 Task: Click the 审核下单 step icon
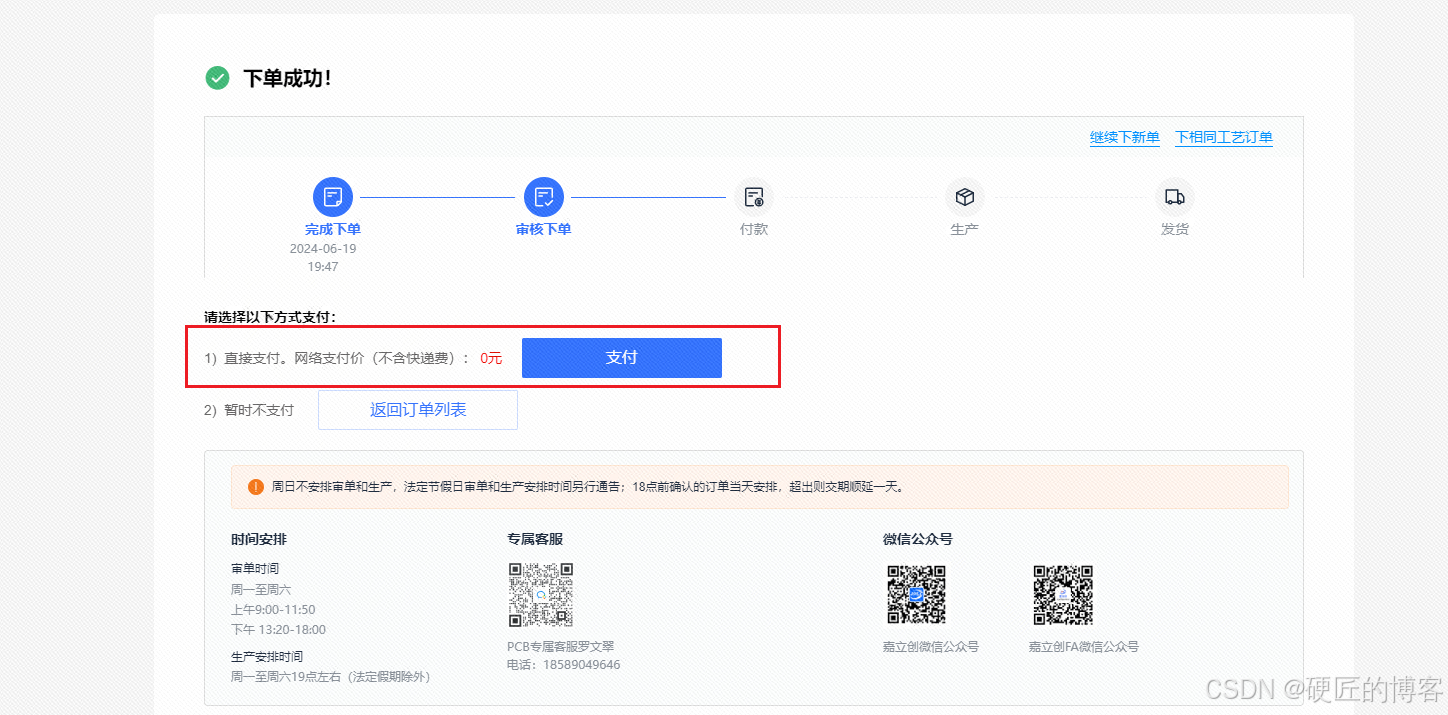click(x=544, y=197)
